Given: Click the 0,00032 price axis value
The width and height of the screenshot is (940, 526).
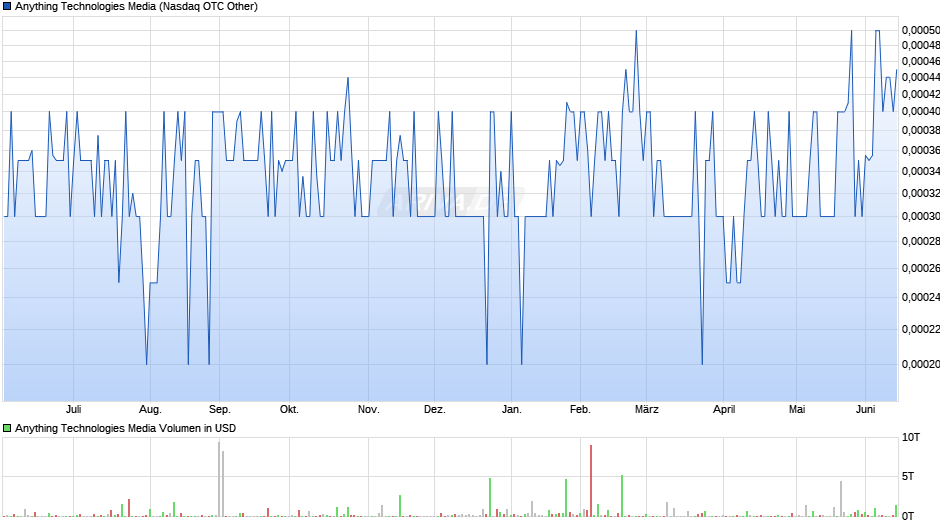Looking at the screenshot, I should 920,193.
